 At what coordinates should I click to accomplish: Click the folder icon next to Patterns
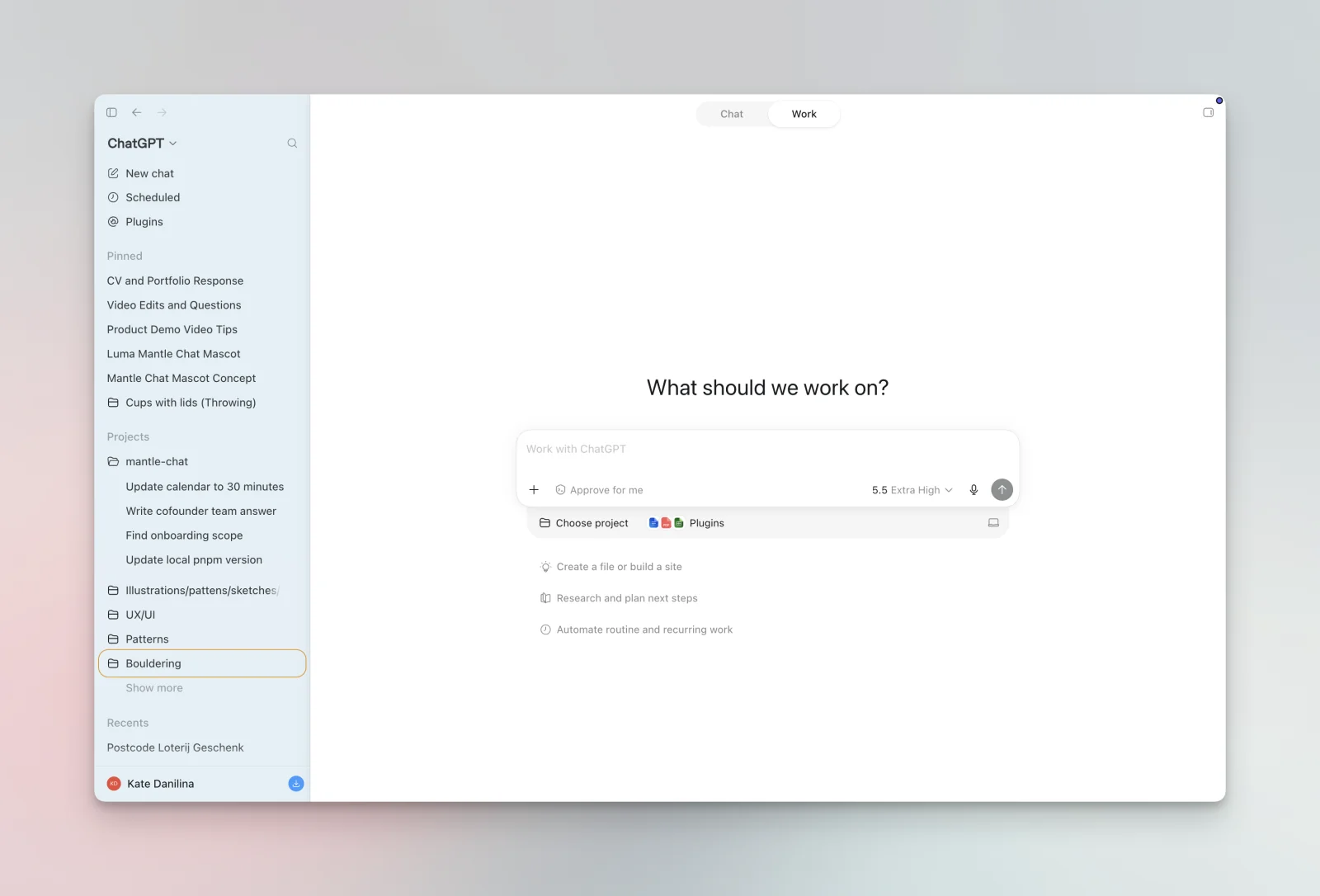(x=113, y=639)
